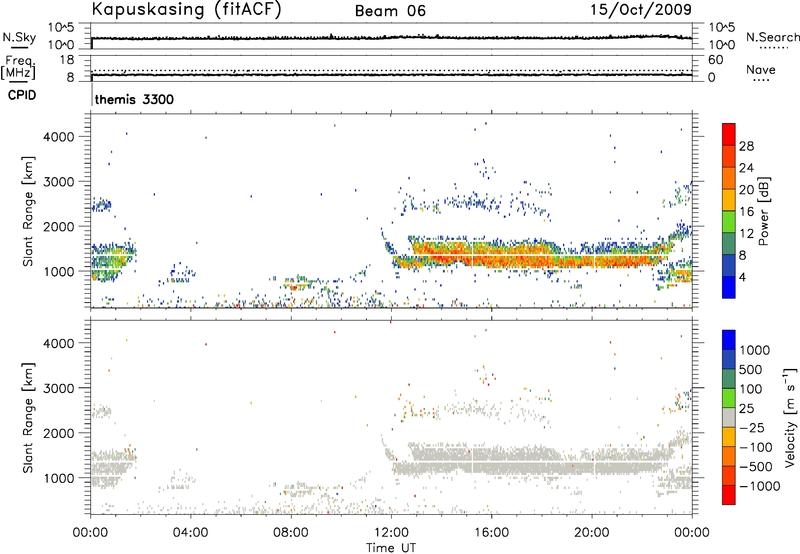Click the "100" label on Velocity color bar
The height and width of the screenshot is (554, 800).
[x=751, y=389]
